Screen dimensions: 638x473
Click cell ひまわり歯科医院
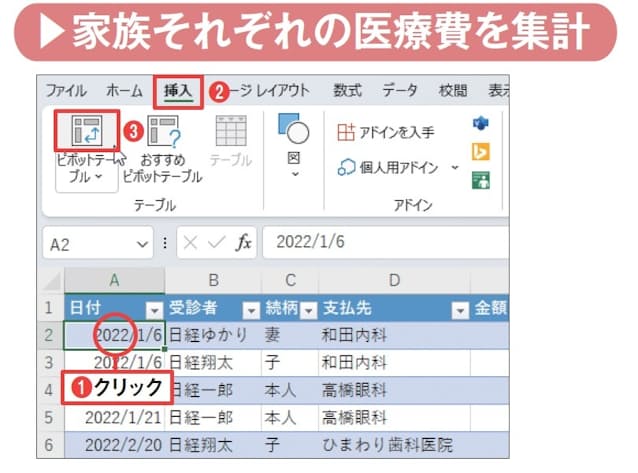(394, 445)
